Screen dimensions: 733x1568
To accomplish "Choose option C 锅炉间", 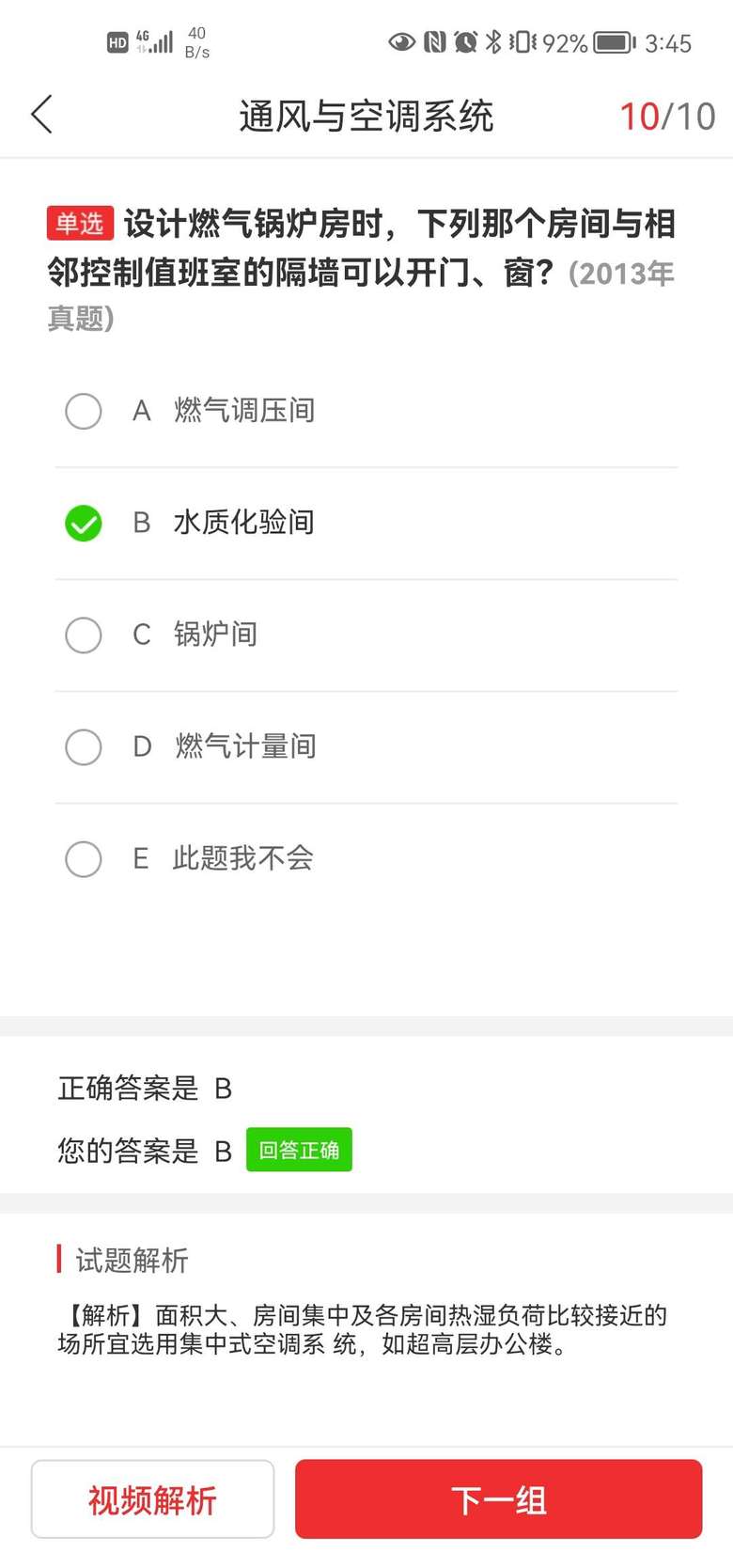I will (84, 635).
